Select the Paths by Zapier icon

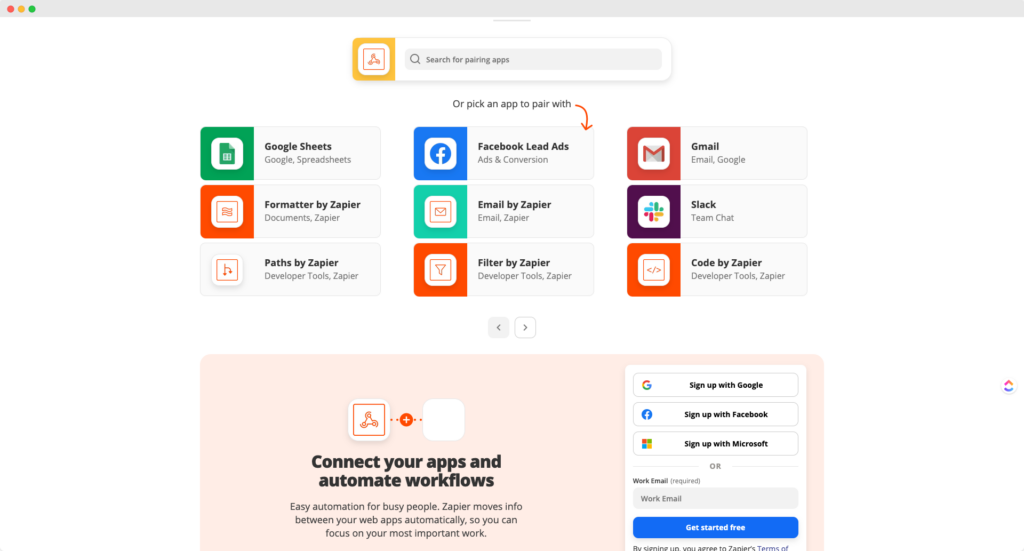click(227, 270)
